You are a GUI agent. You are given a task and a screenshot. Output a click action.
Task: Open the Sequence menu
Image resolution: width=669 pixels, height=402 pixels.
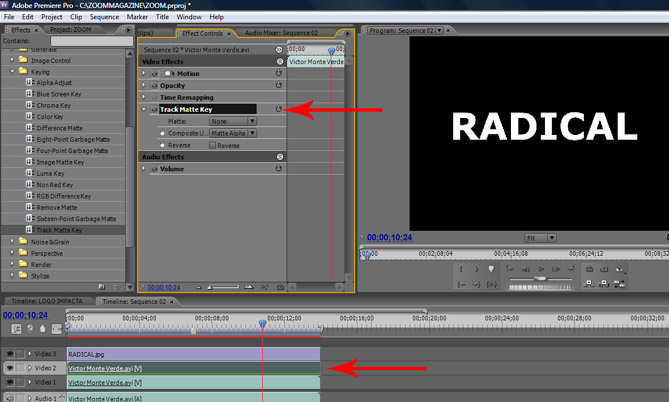tap(104, 17)
